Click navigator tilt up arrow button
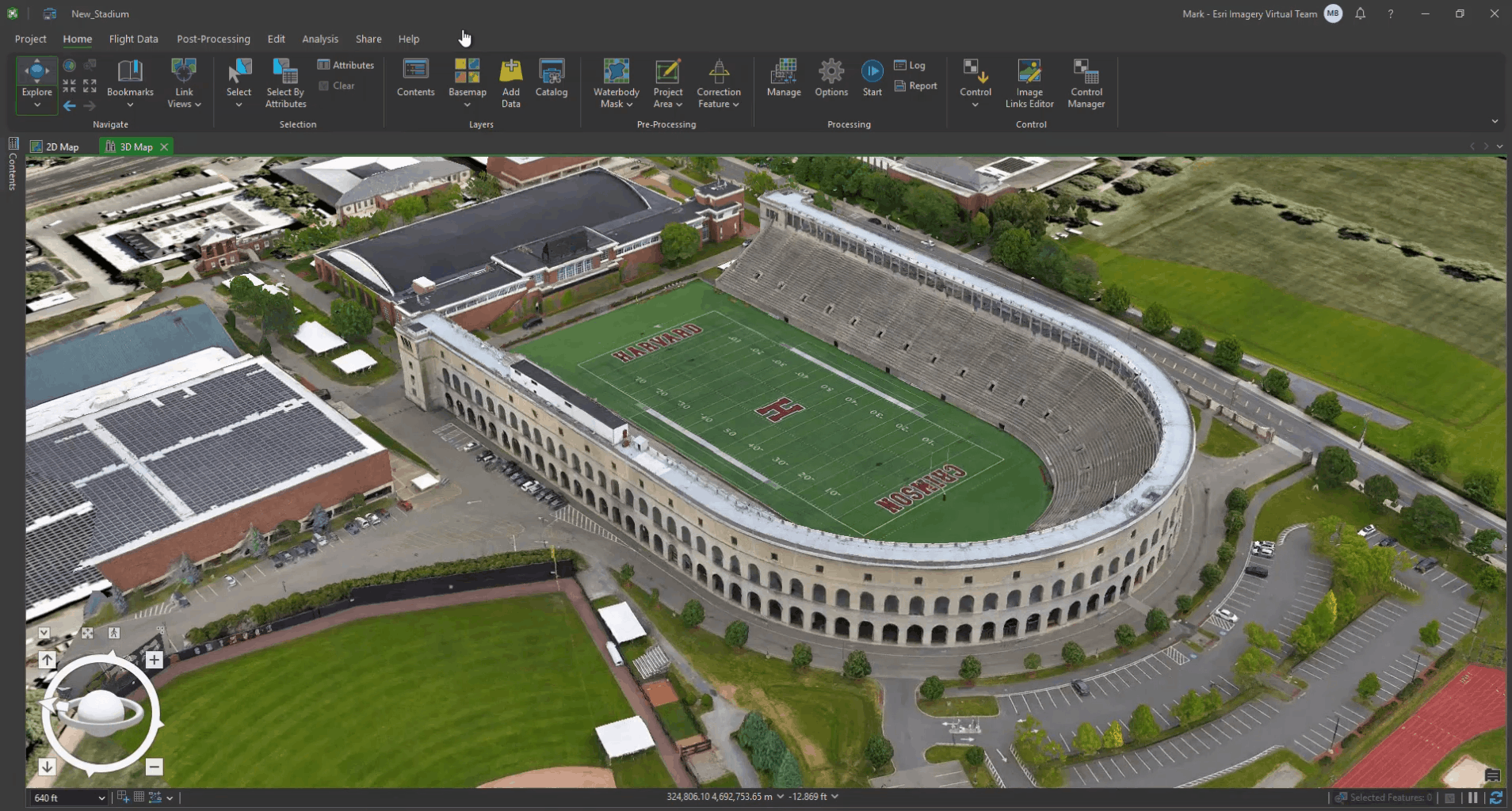1512x811 pixels. (x=47, y=660)
